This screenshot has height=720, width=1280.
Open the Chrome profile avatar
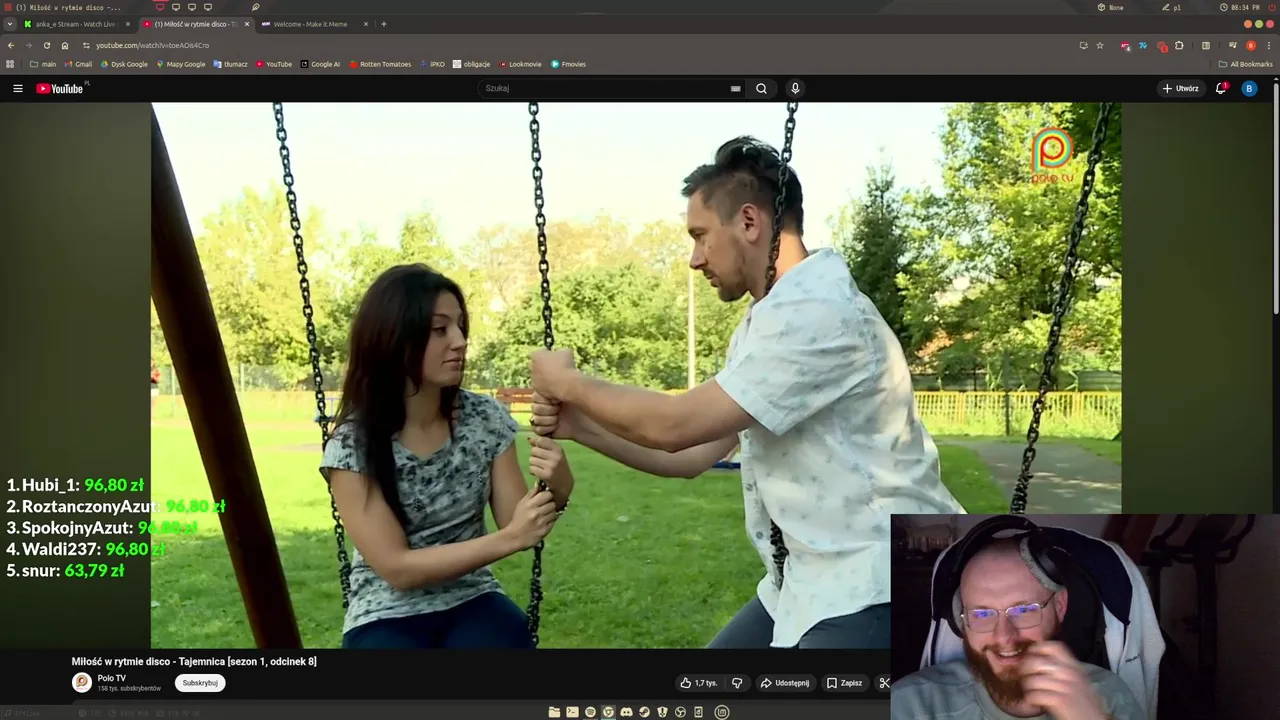pos(1250,45)
